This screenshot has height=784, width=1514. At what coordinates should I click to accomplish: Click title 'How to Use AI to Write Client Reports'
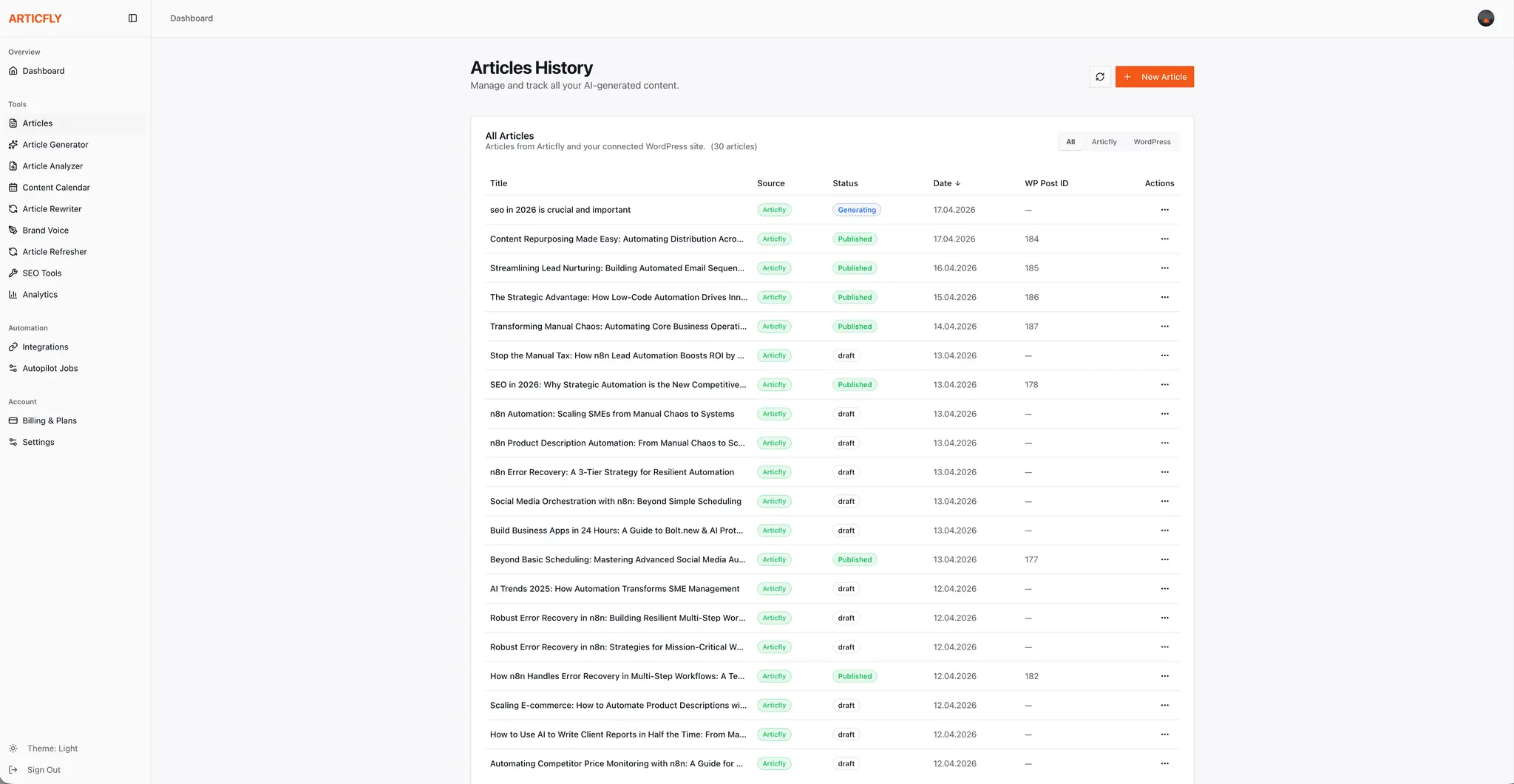[618, 734]
